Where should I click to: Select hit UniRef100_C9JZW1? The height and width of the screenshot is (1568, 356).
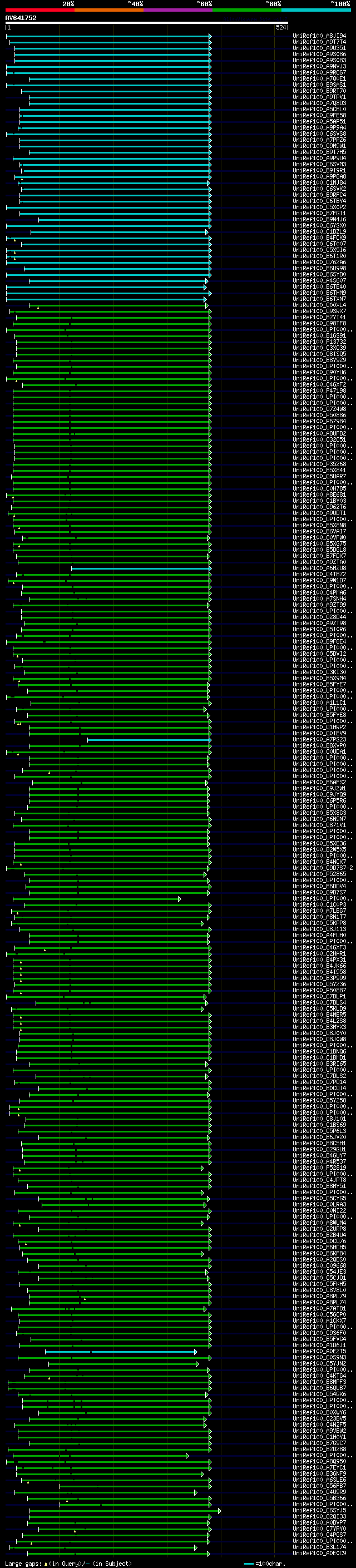(x=319, y=788)
